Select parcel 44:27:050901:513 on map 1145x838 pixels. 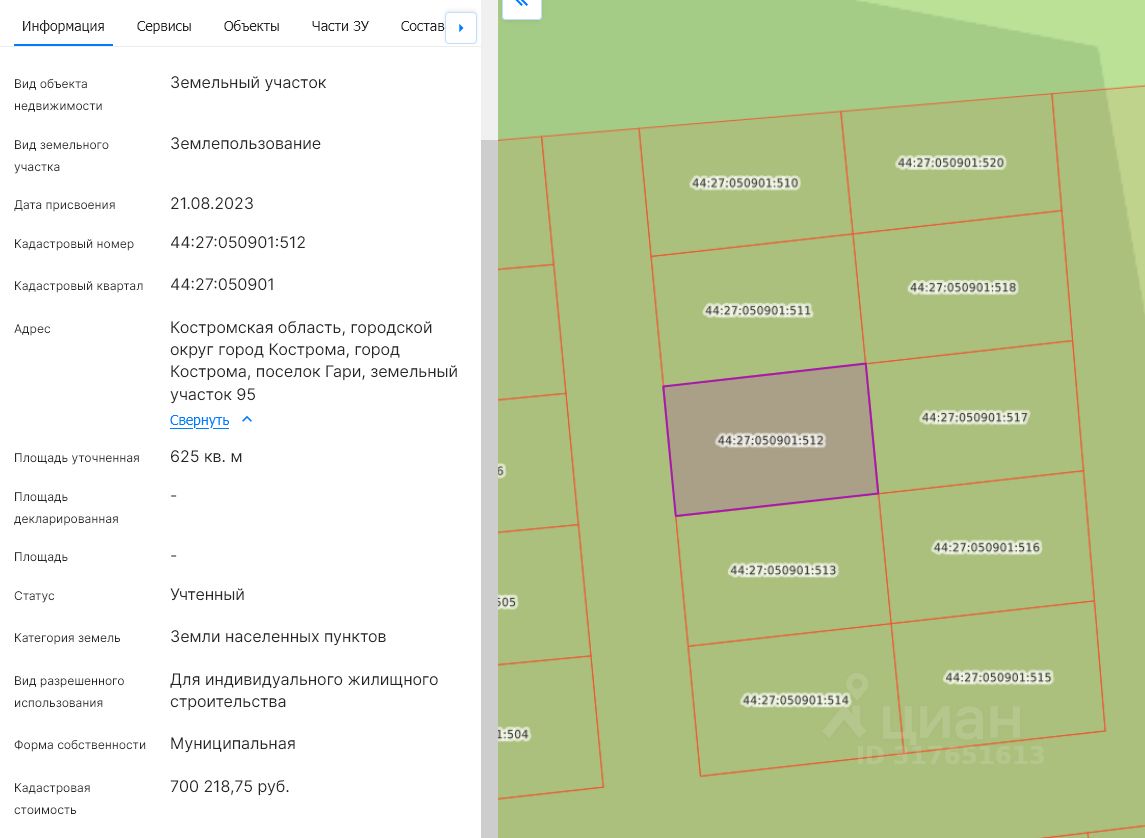pyautogui.click(x=783, y=570)
